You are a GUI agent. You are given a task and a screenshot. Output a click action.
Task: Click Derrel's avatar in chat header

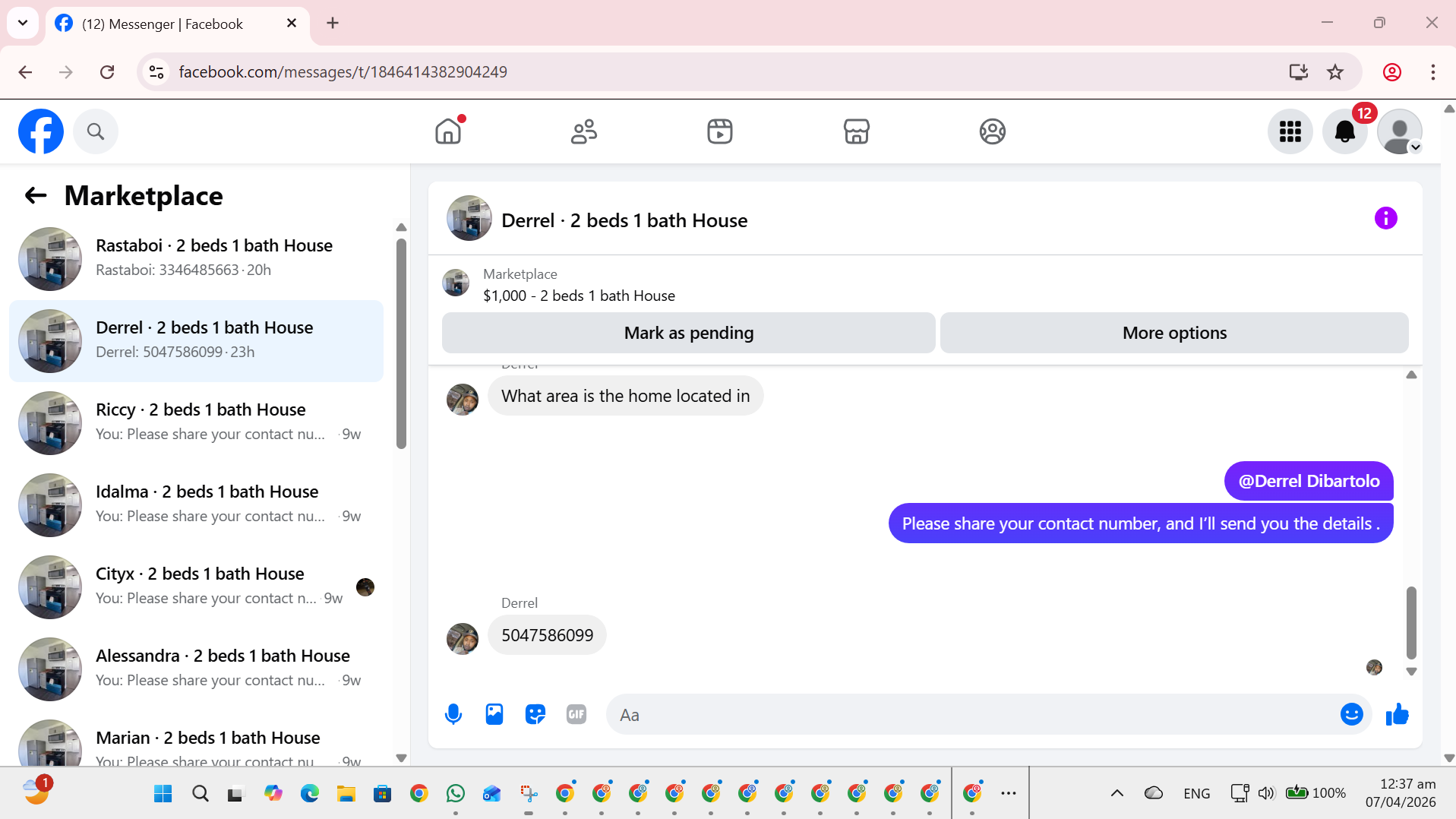469,219
